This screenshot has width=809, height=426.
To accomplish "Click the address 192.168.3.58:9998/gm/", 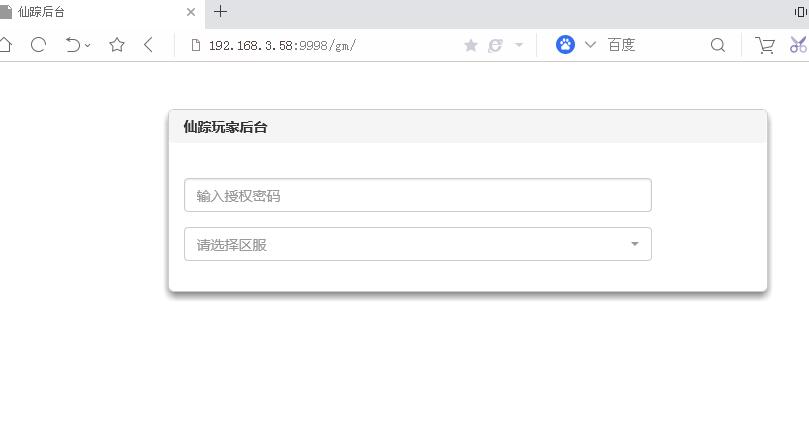I will [x=282, y=45].
